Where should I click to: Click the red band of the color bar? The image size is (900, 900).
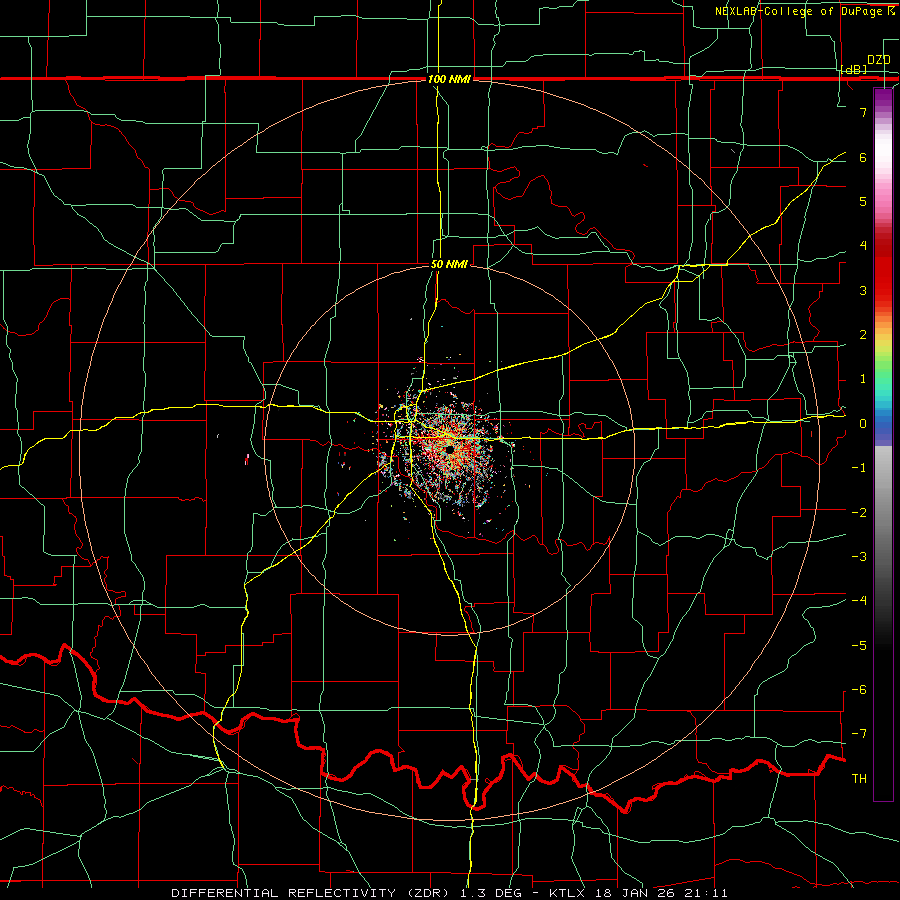(x=883, y=270)
